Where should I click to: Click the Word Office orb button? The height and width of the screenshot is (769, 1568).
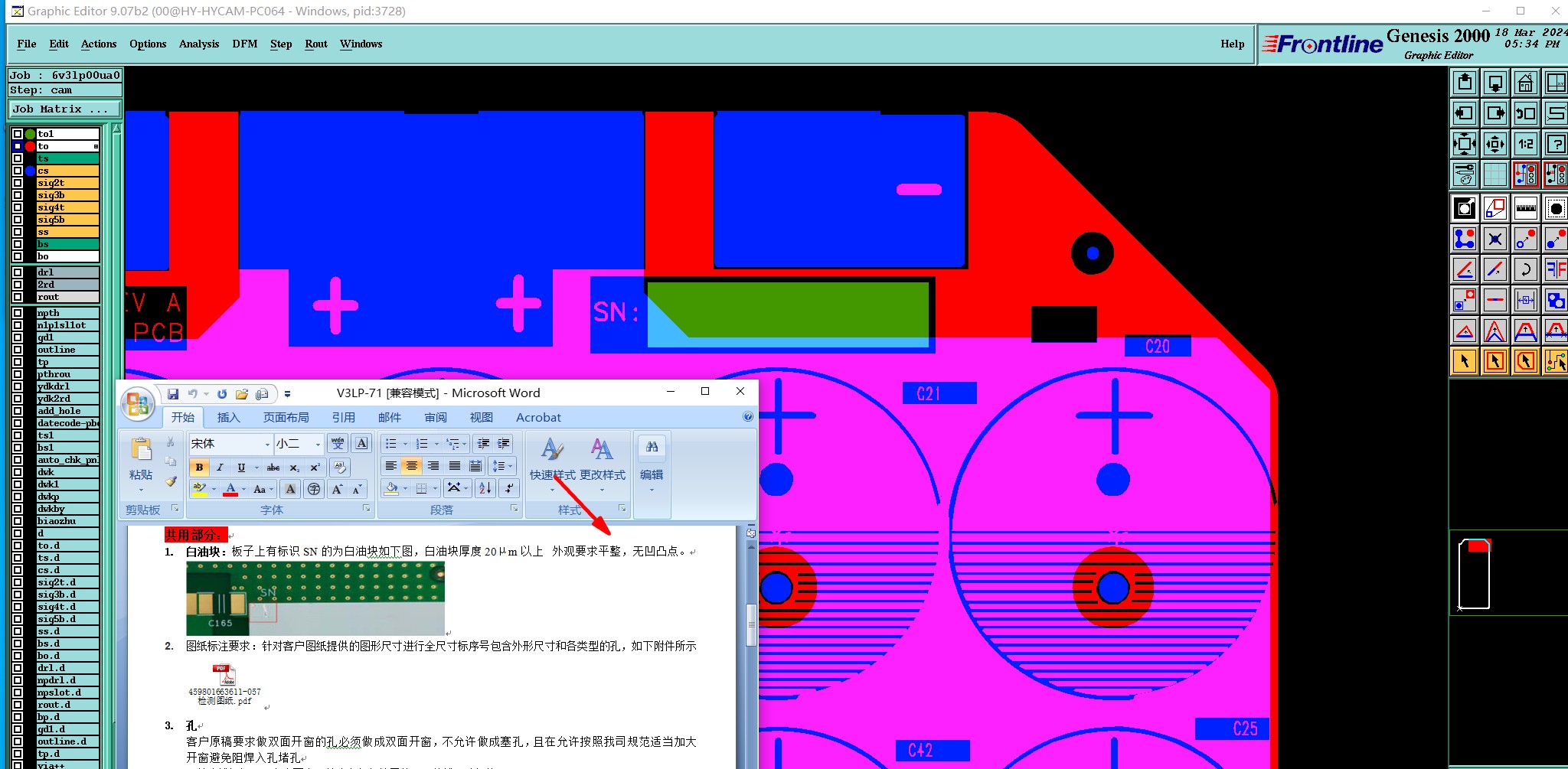(138, 404)
